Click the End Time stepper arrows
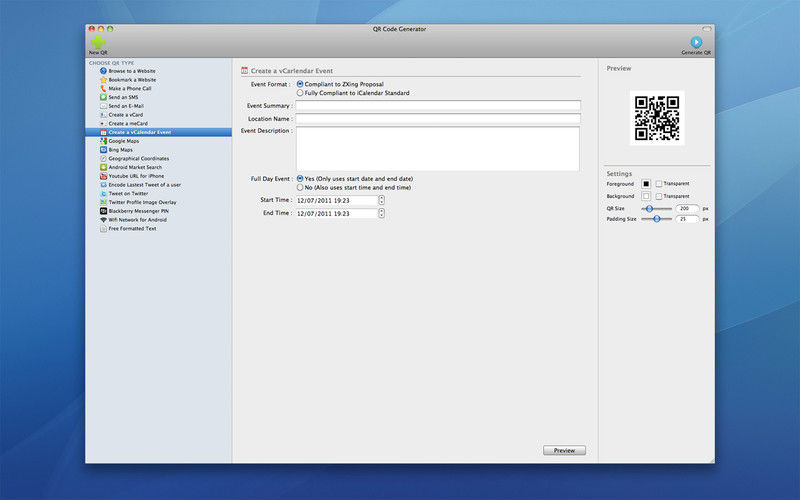This screenshot has height=500, width=800. (x=381, y=213)
